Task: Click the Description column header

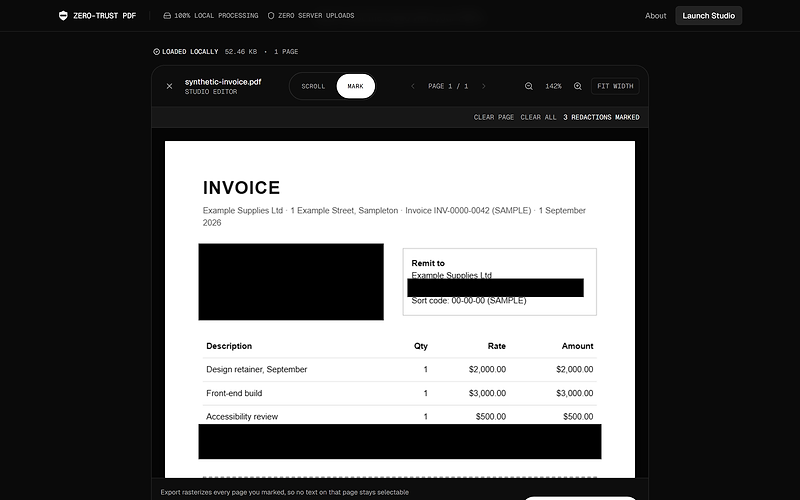Action: coord(229,346)
